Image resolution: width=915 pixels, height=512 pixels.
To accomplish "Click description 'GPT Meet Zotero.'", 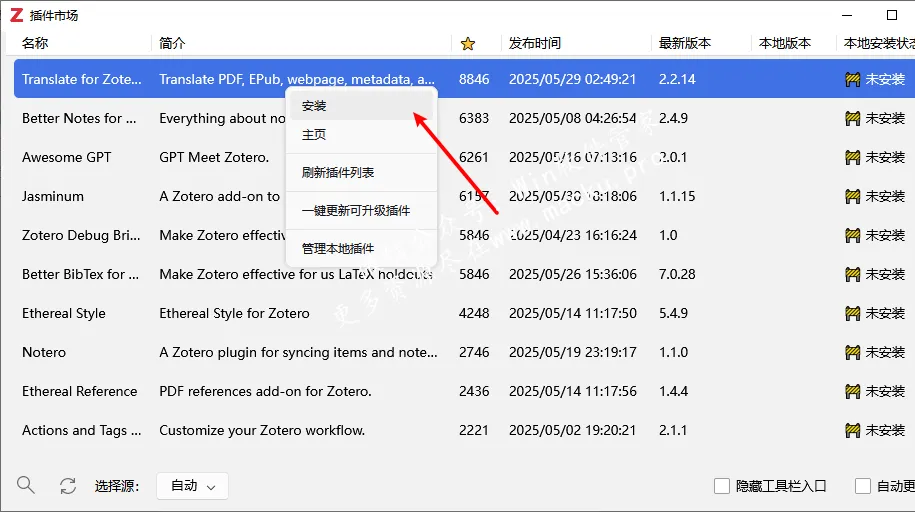I will (x=214, y=158).
